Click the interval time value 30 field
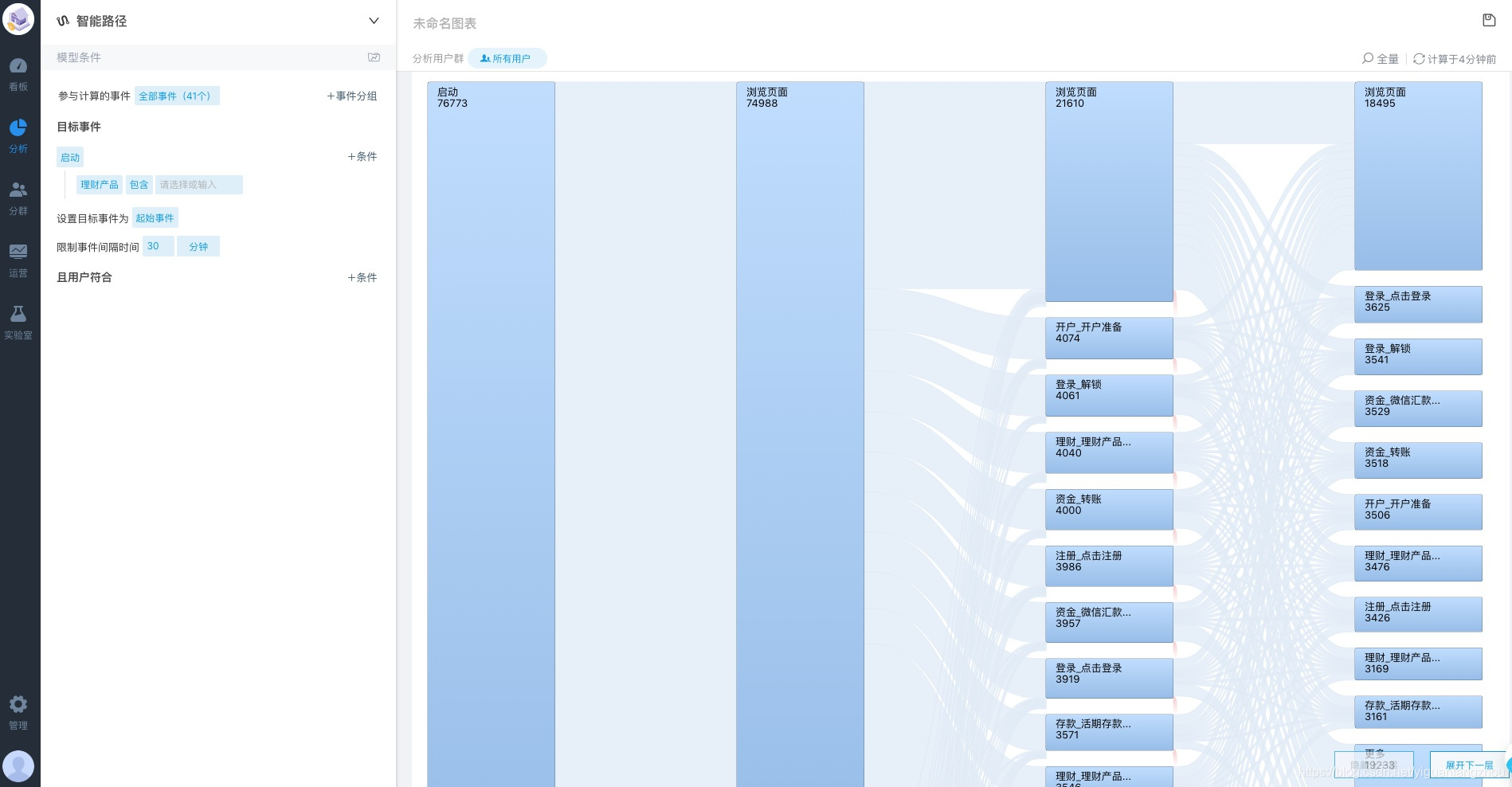Screen dimensions: 1512x787 pos(159,246)
